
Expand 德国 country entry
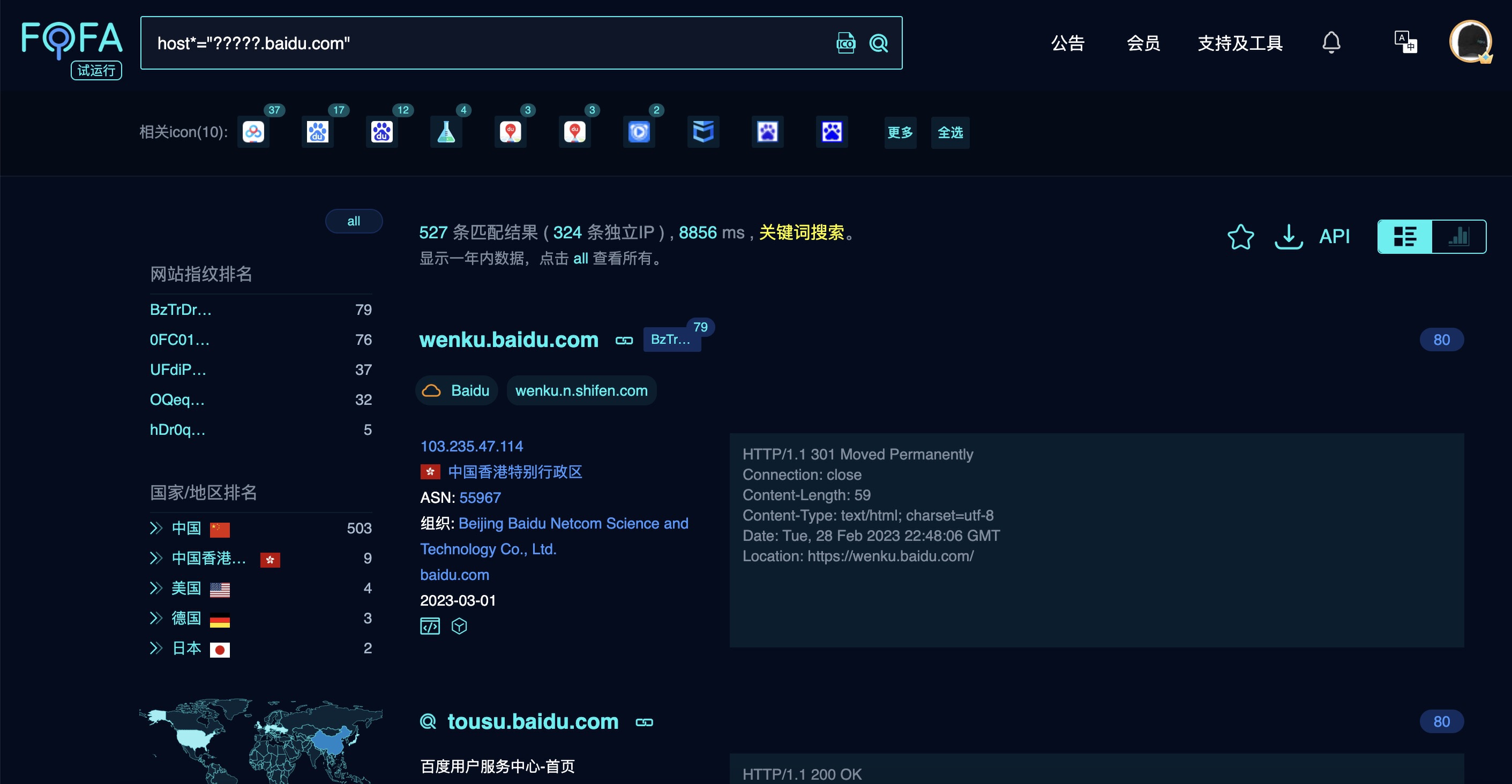pyautogui.click(x=155, y=618)
